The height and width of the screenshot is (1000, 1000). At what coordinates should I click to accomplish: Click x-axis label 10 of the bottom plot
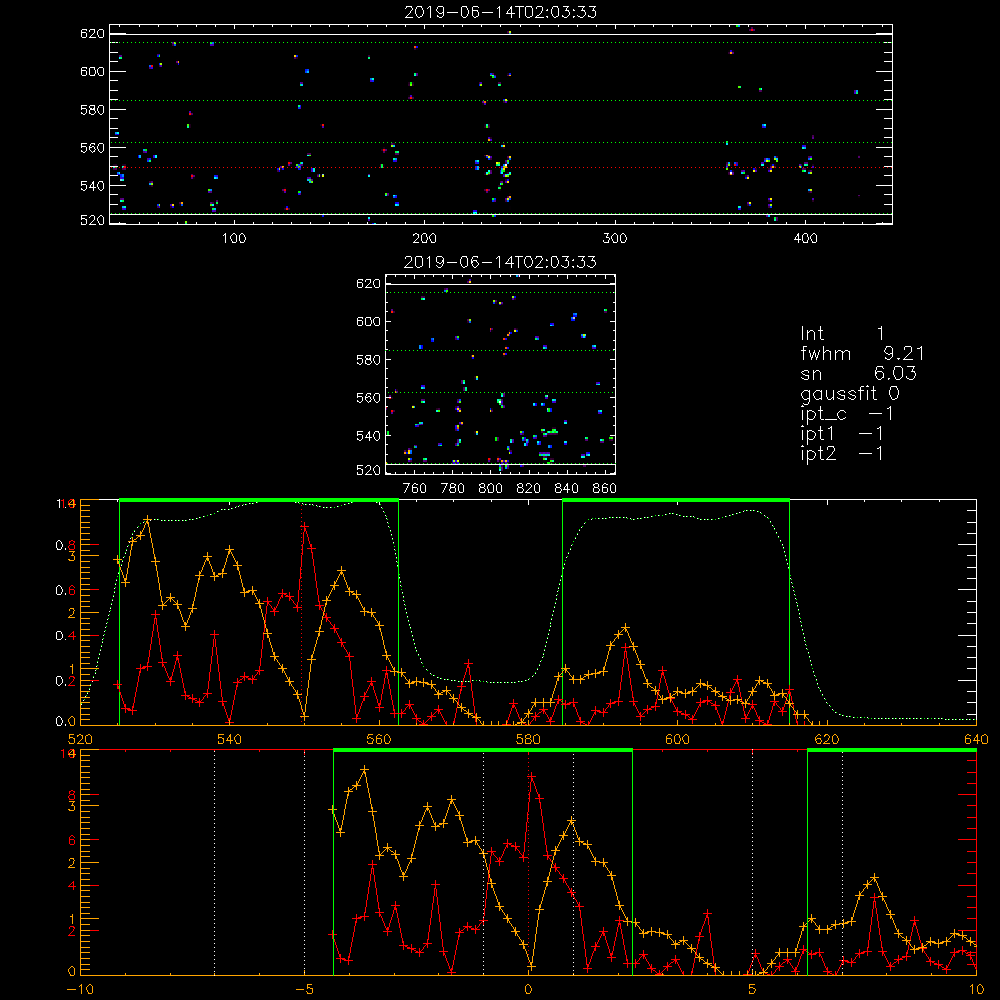(976, 990)
